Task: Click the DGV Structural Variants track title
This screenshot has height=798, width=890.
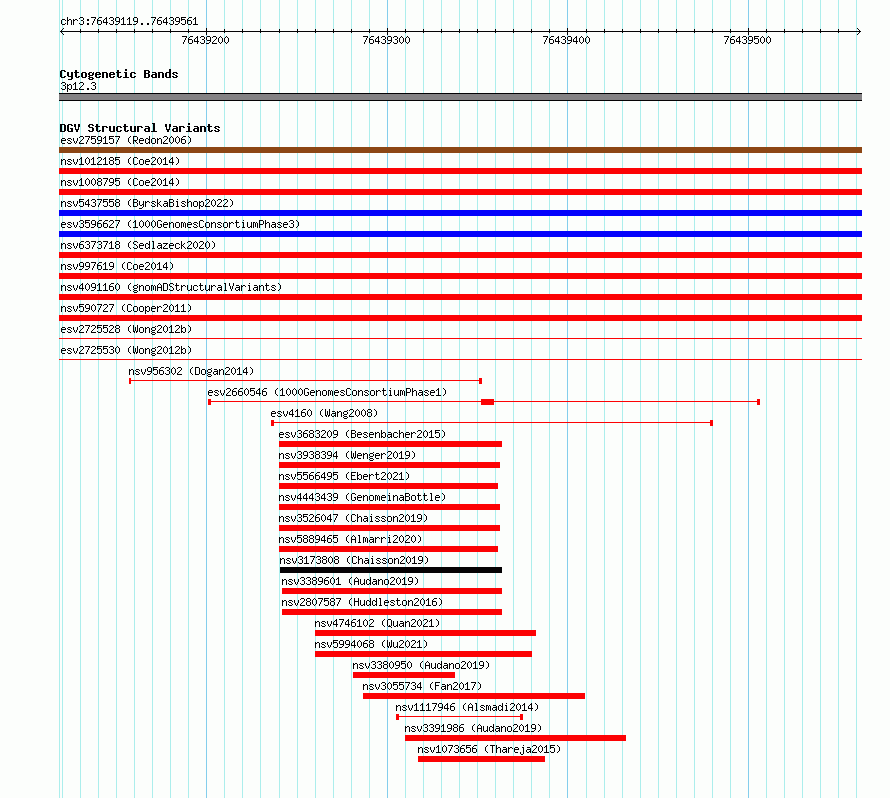Action: [140, 128]
